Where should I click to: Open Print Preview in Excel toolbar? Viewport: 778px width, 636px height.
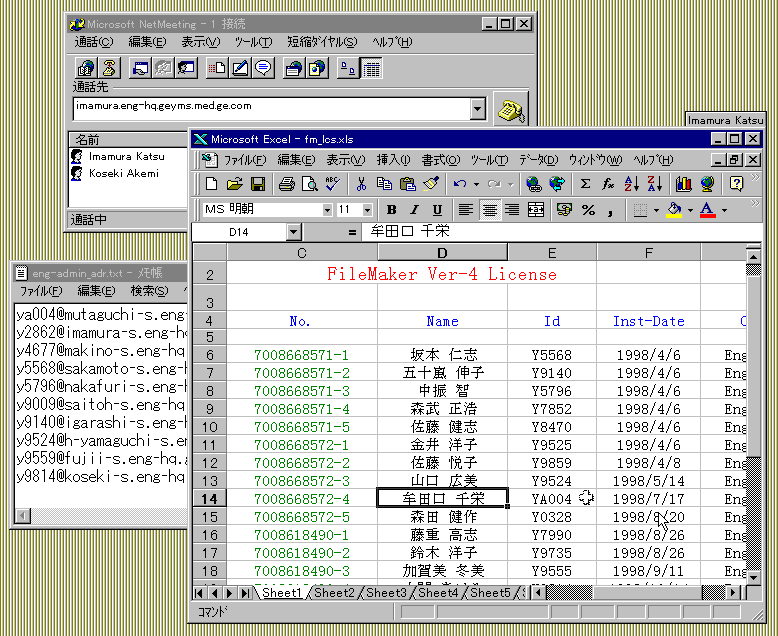click(310, 184)
